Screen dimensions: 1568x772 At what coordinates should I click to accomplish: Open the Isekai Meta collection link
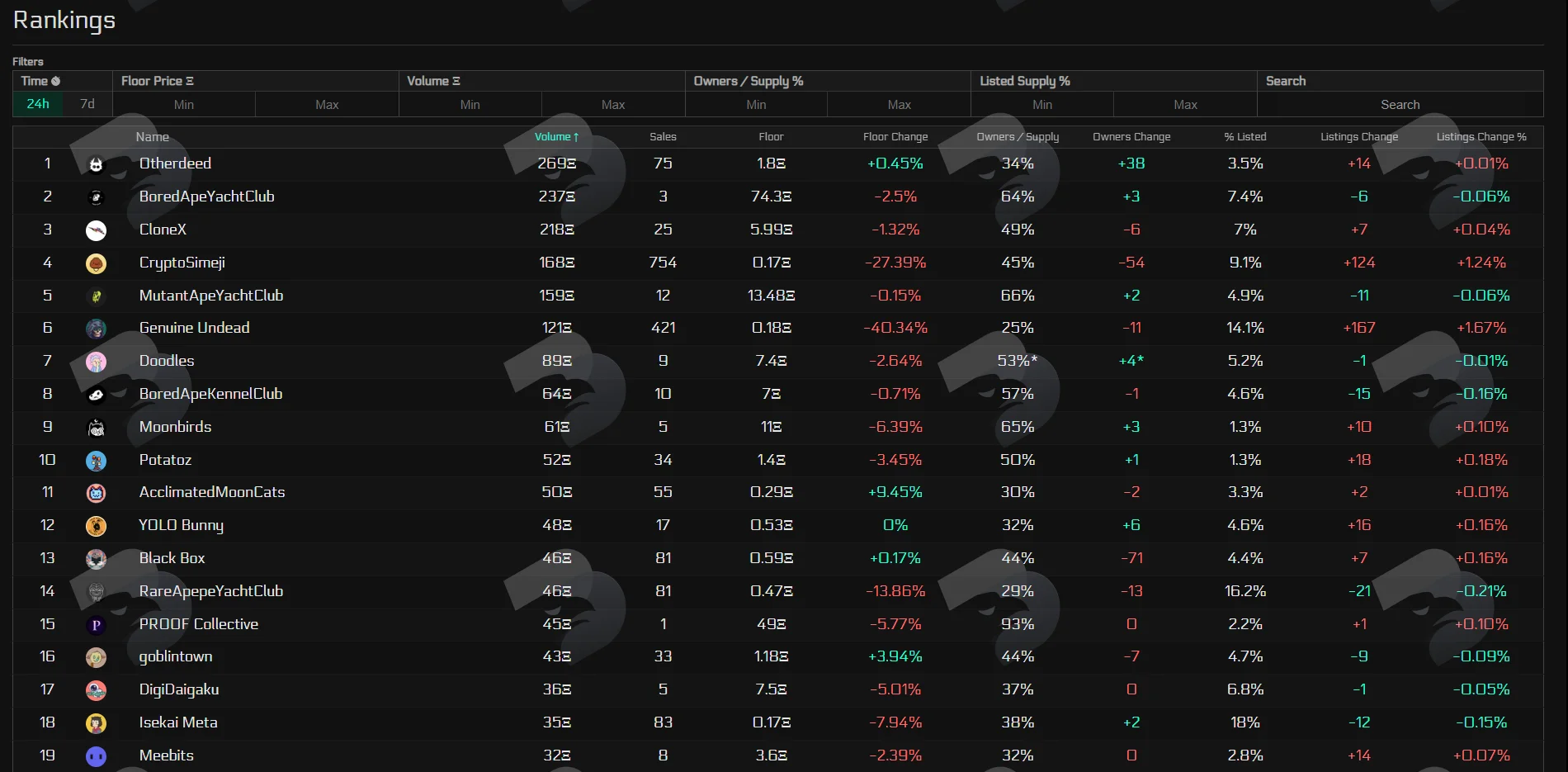point(178,722)
